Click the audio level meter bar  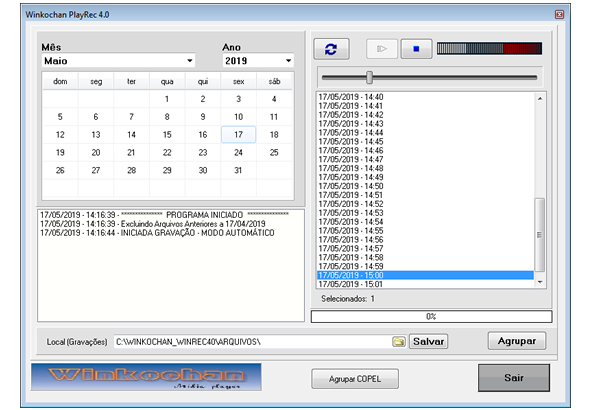(489, 49)
